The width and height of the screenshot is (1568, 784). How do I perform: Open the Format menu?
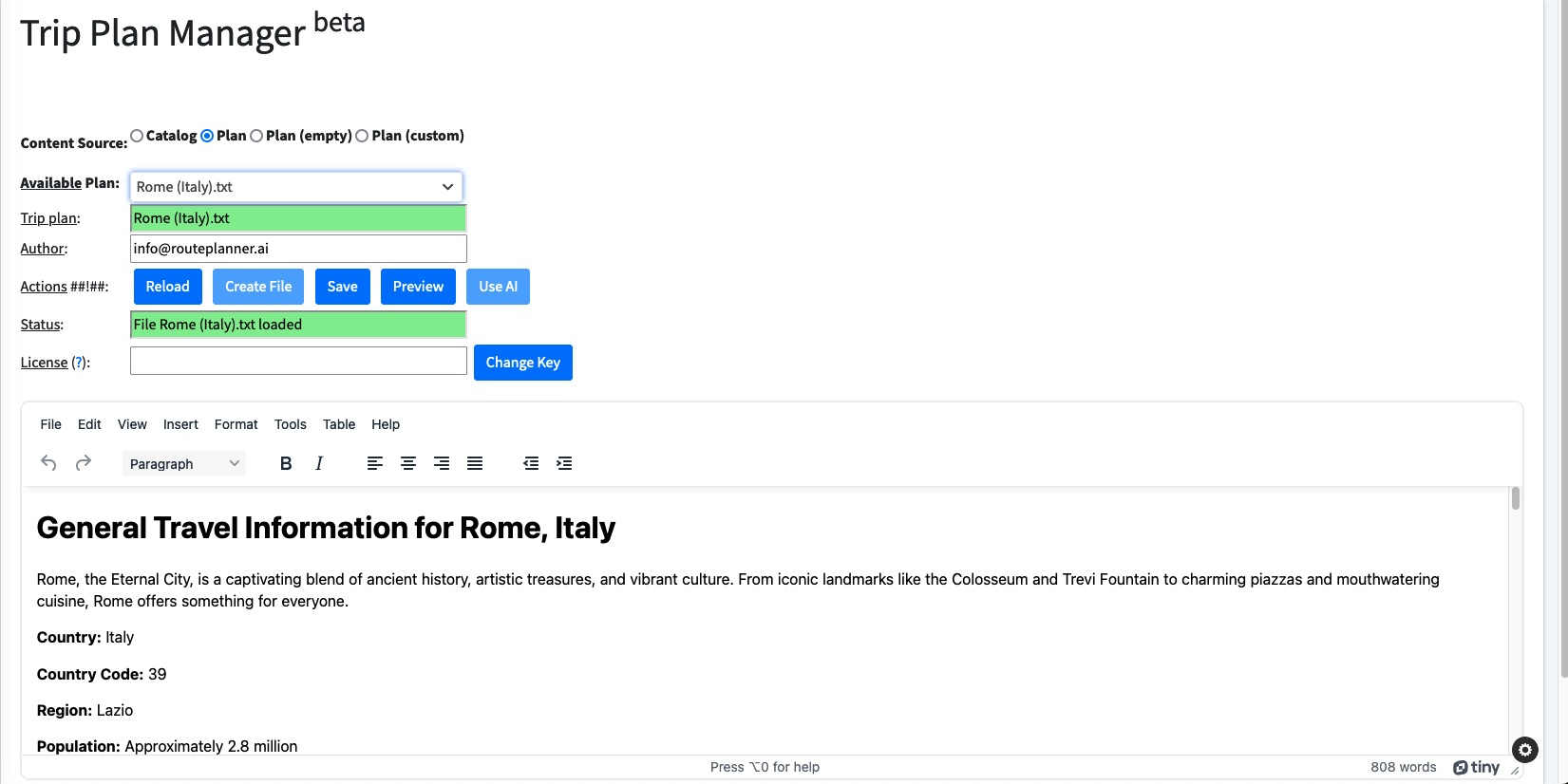coord(236,424)
